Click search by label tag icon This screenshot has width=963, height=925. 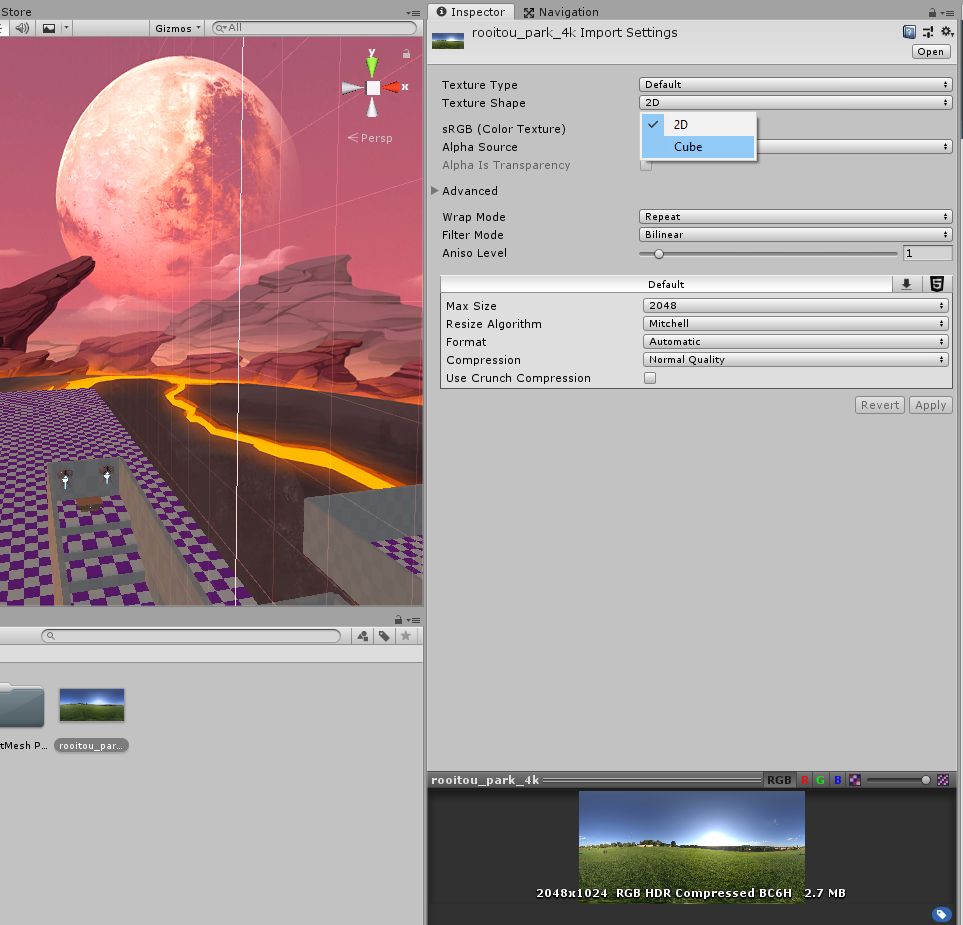point(384,636)
